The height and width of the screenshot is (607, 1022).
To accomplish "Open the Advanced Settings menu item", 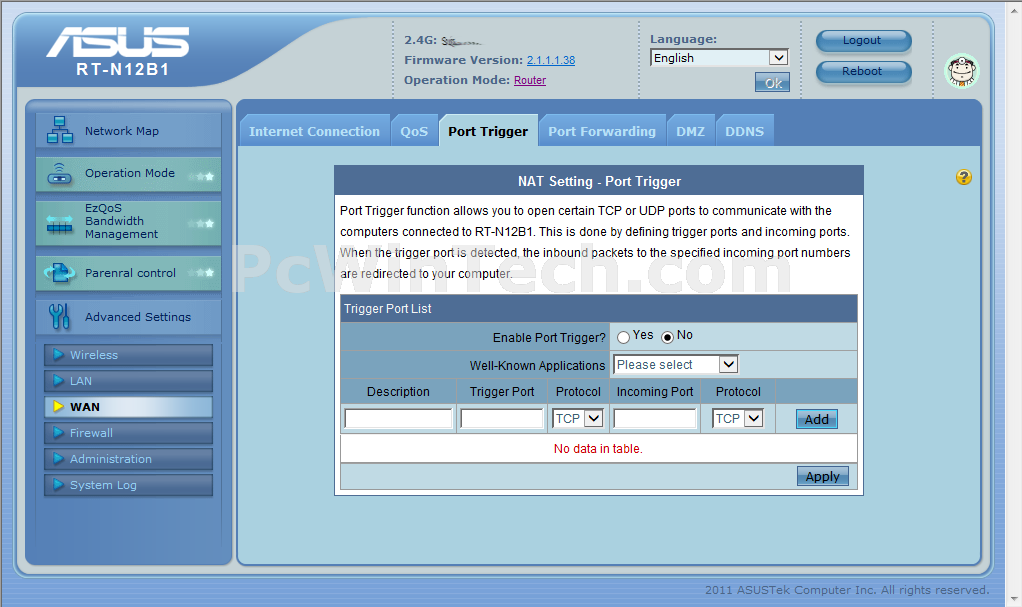I will click(128, 317).
